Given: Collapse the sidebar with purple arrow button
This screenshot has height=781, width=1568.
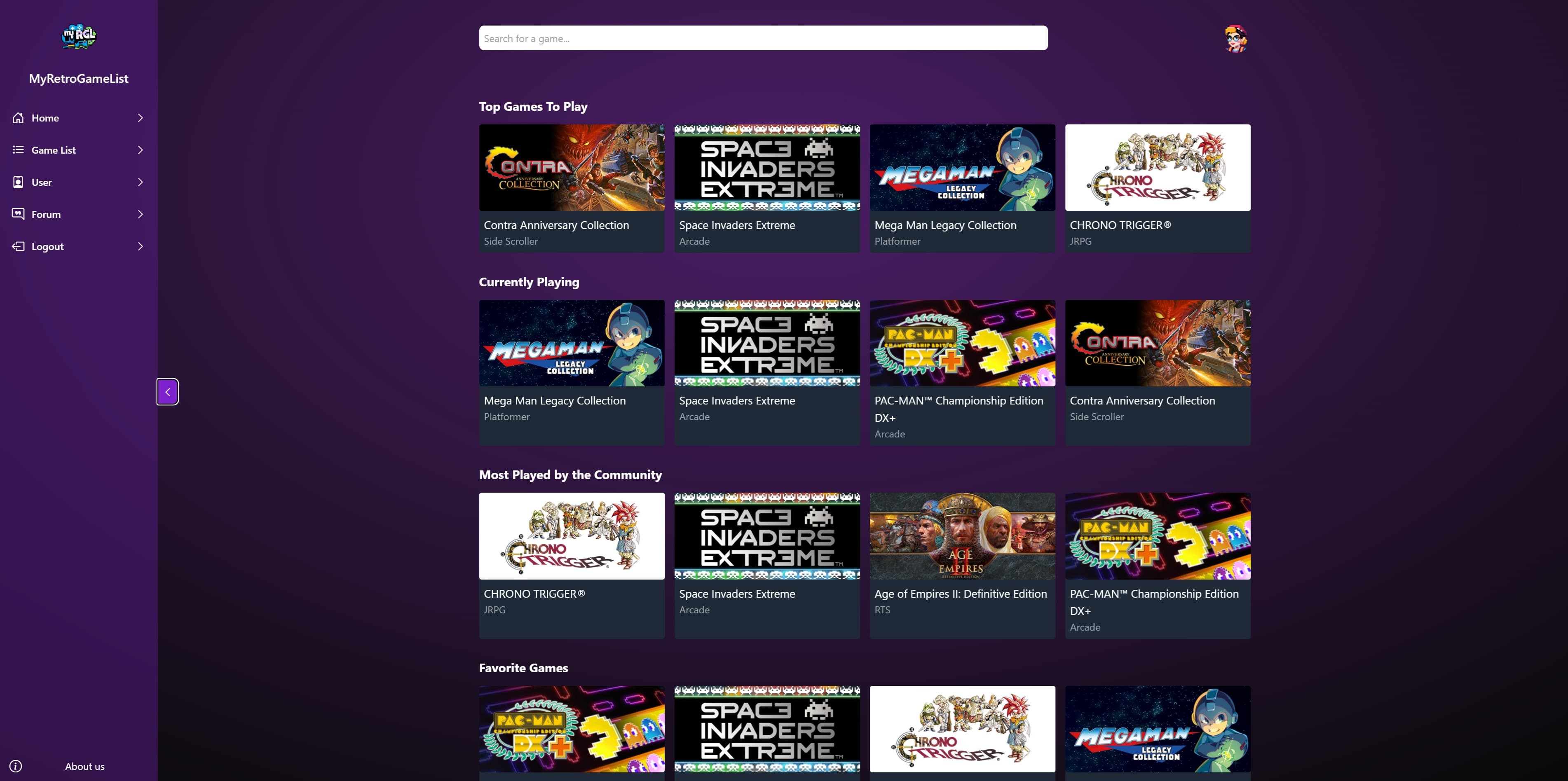Looking at the screenshot, I should click(x=167, y=392).
